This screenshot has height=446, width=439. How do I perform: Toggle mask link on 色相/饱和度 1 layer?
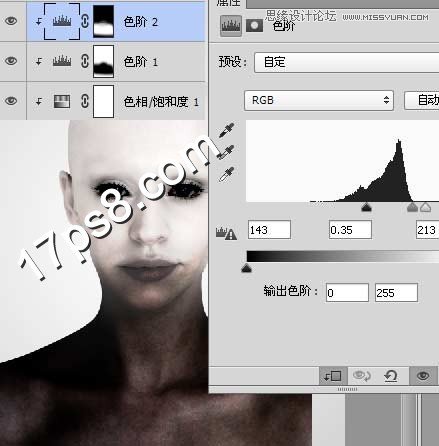[85, 101]
